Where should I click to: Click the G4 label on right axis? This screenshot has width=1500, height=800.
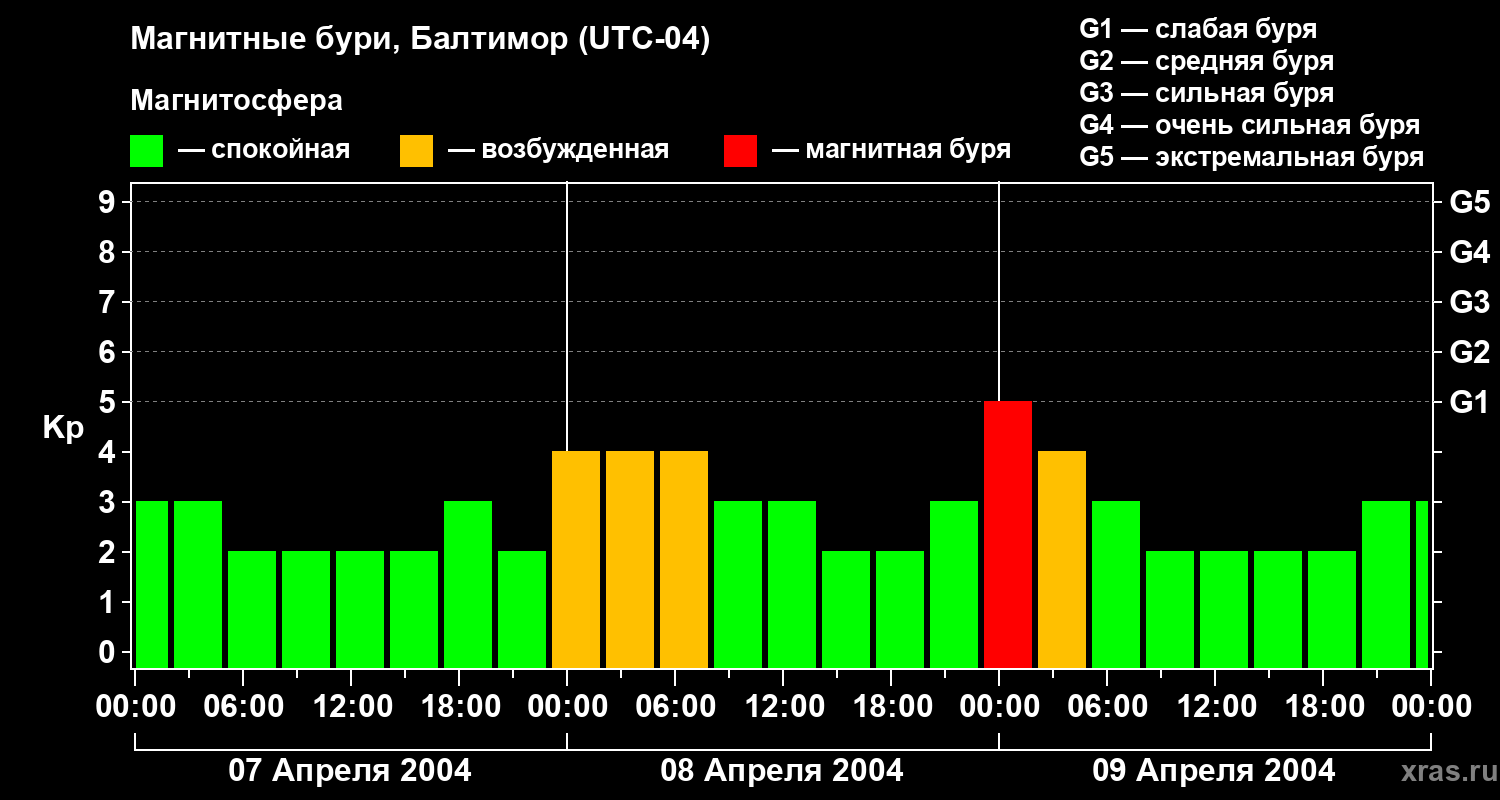[1469, 252]
